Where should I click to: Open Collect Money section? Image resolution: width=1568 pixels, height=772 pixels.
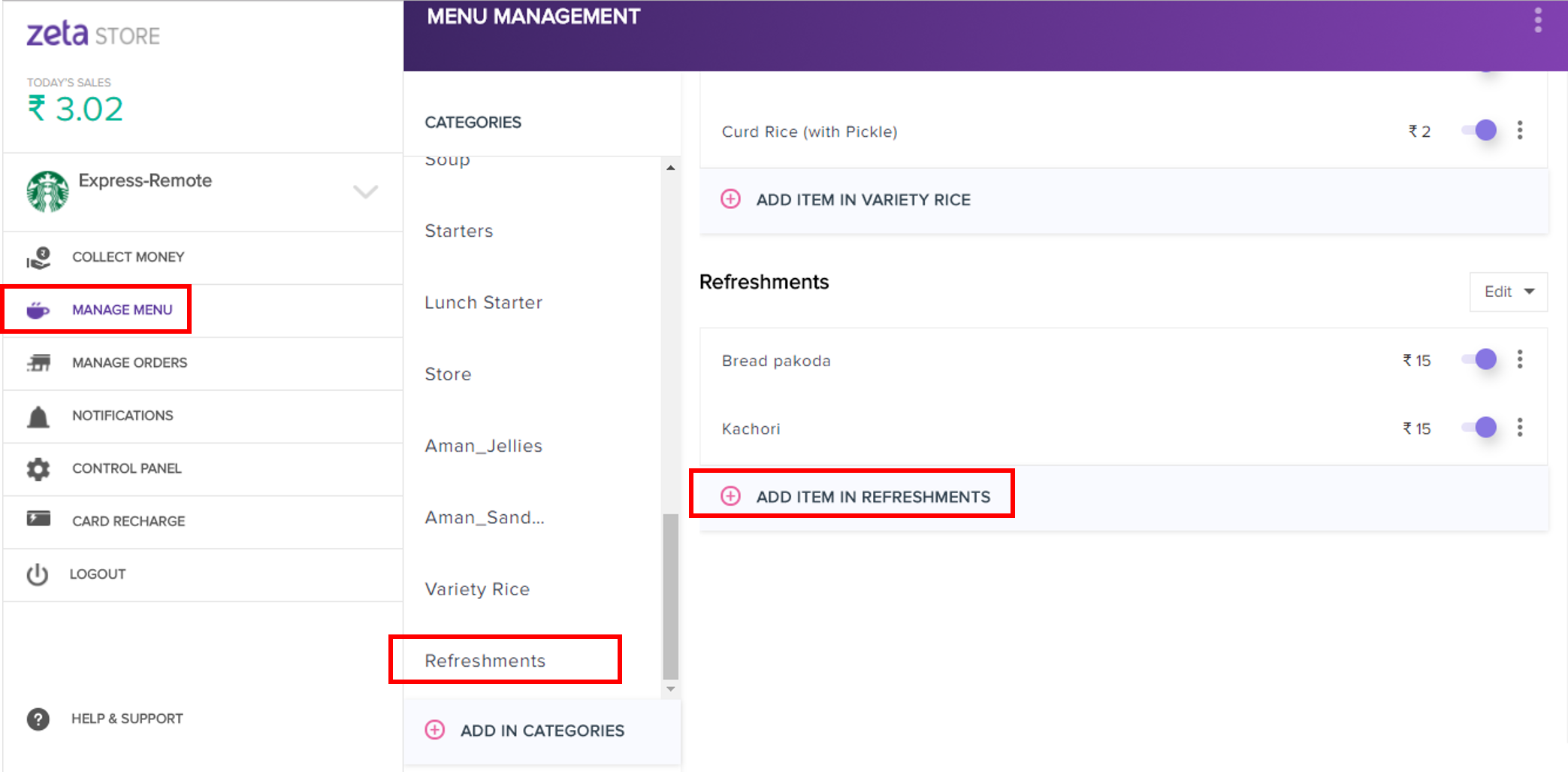click(203, 258)
